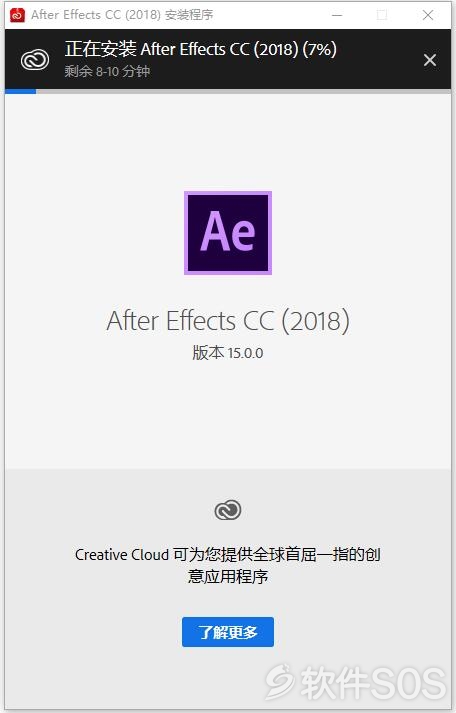Click the unfilled gray part of progress bar
Viewport: 456px width, 713px height.
coord(243,93)
